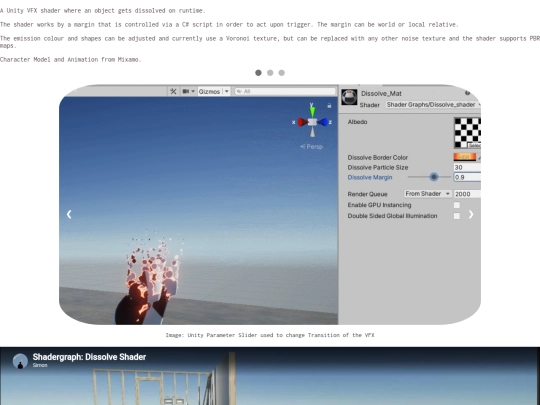
Task: Click the Character Model and Animation credit line
Action: pyautogui.click(x=71, y=60)
